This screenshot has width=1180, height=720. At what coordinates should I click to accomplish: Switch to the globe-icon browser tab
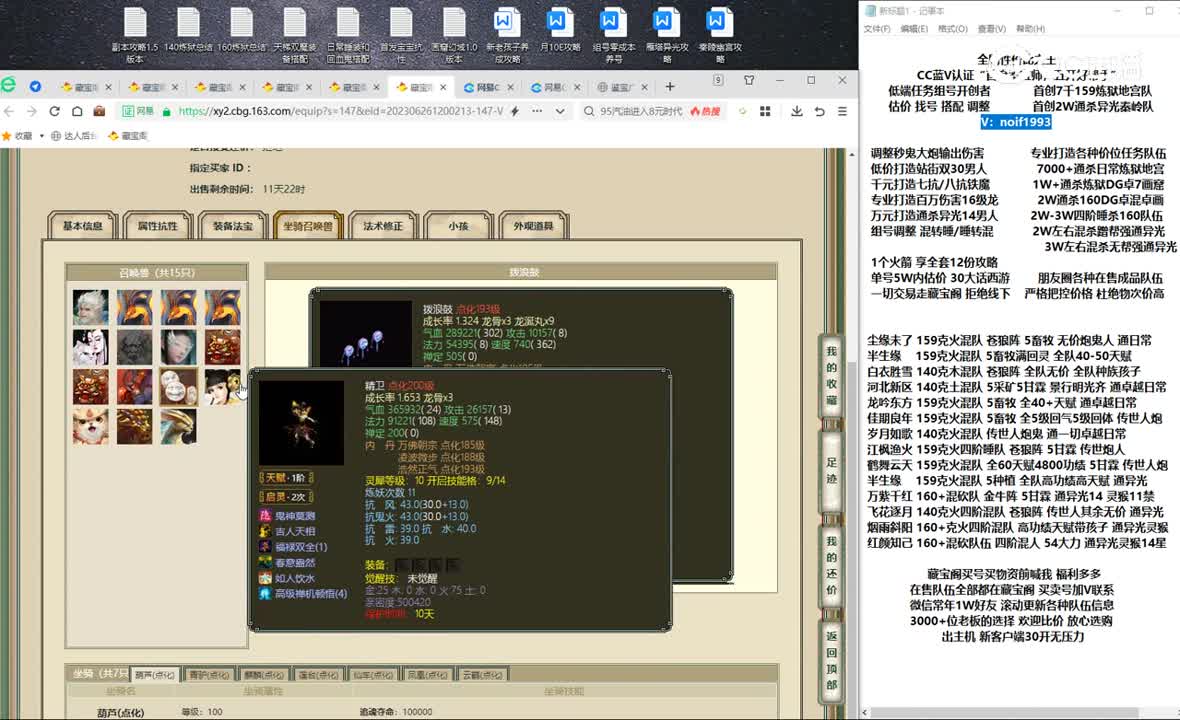tap(622, 87)
